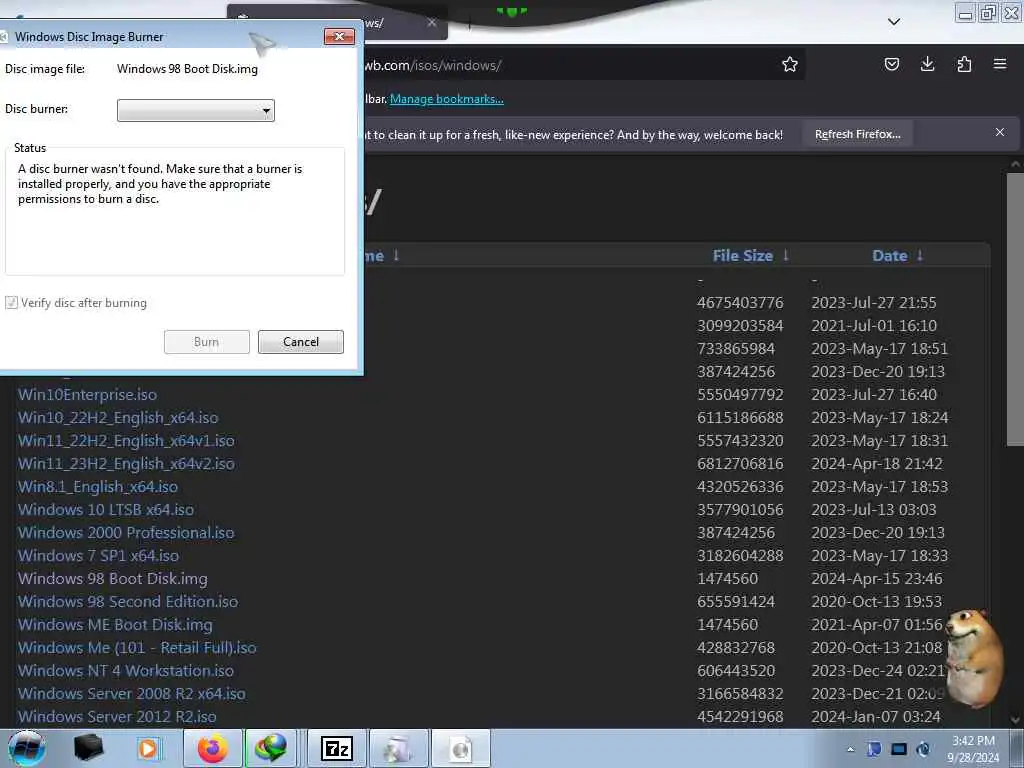The width and height of the screenshot is (1024, 768).
Task: Click the Firefox page vertical scrollbar thumb
Action: 1015,310
